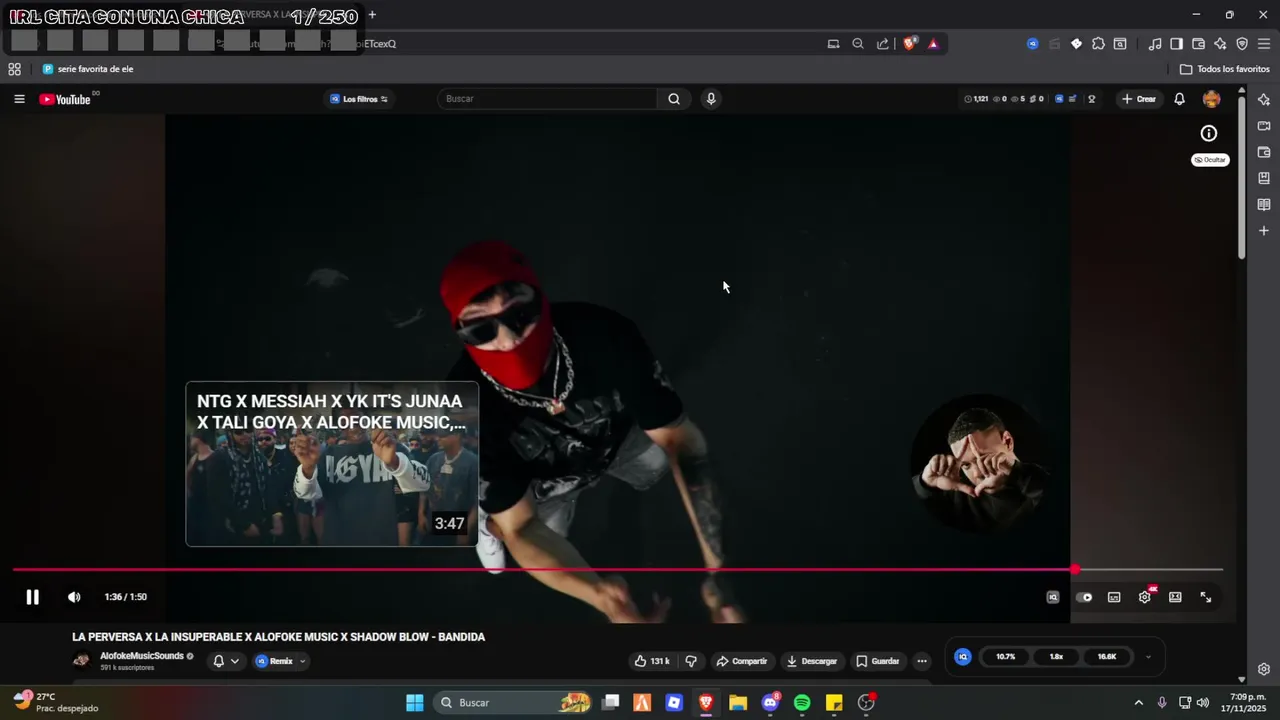Screen dimensions: 1280x720
Task: Click the sidebar add plus icon
Action: pos(1264,231)
